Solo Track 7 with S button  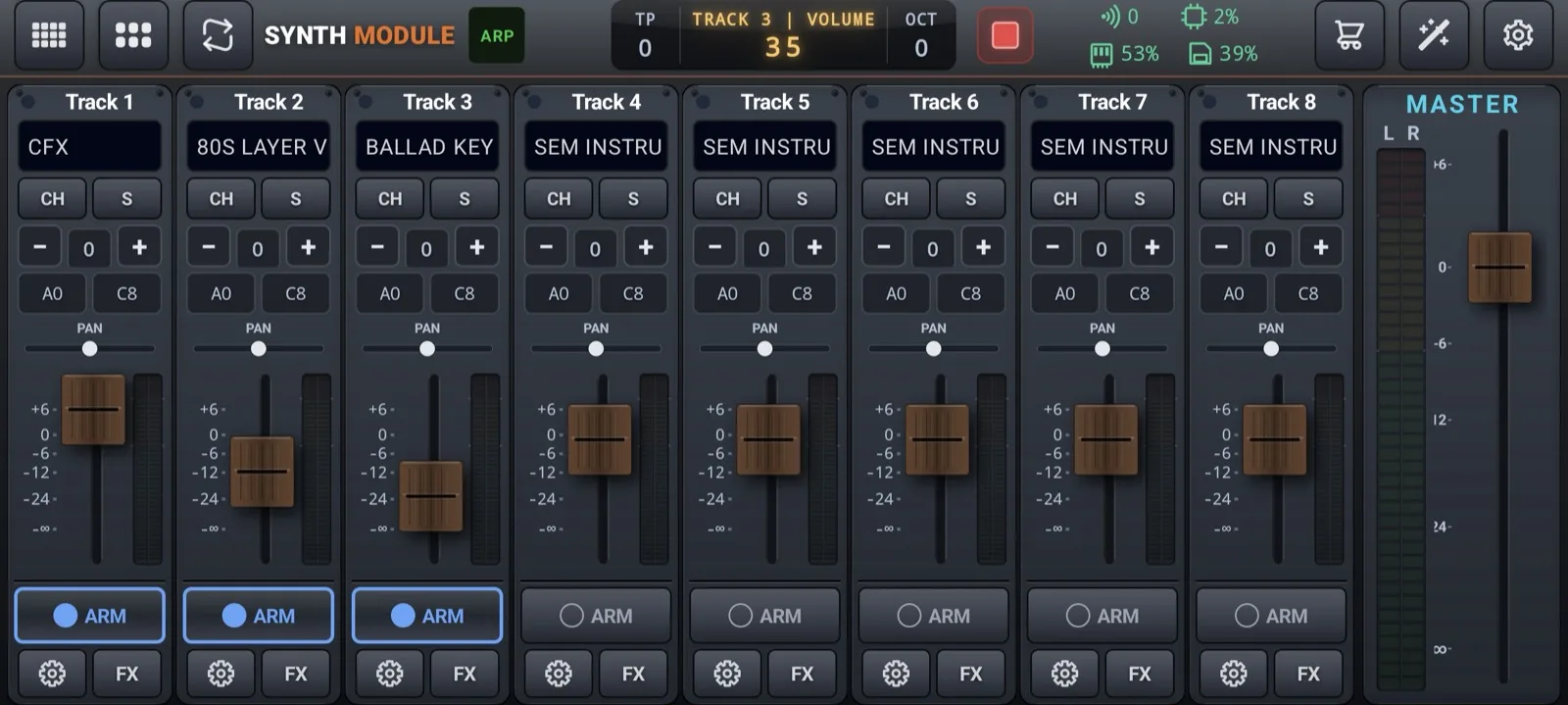click(1139, 199)
